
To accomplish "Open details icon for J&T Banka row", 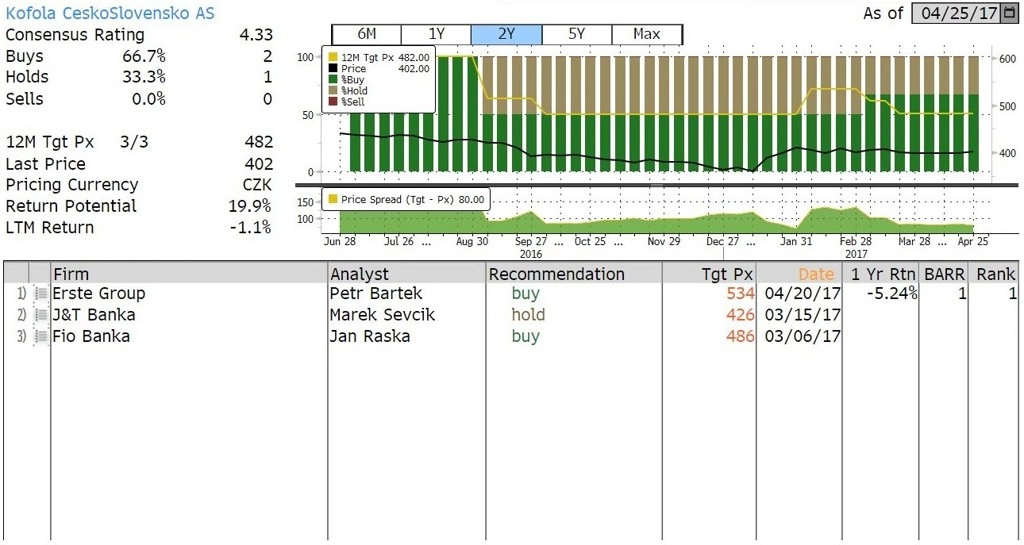I will pos(40,315).
